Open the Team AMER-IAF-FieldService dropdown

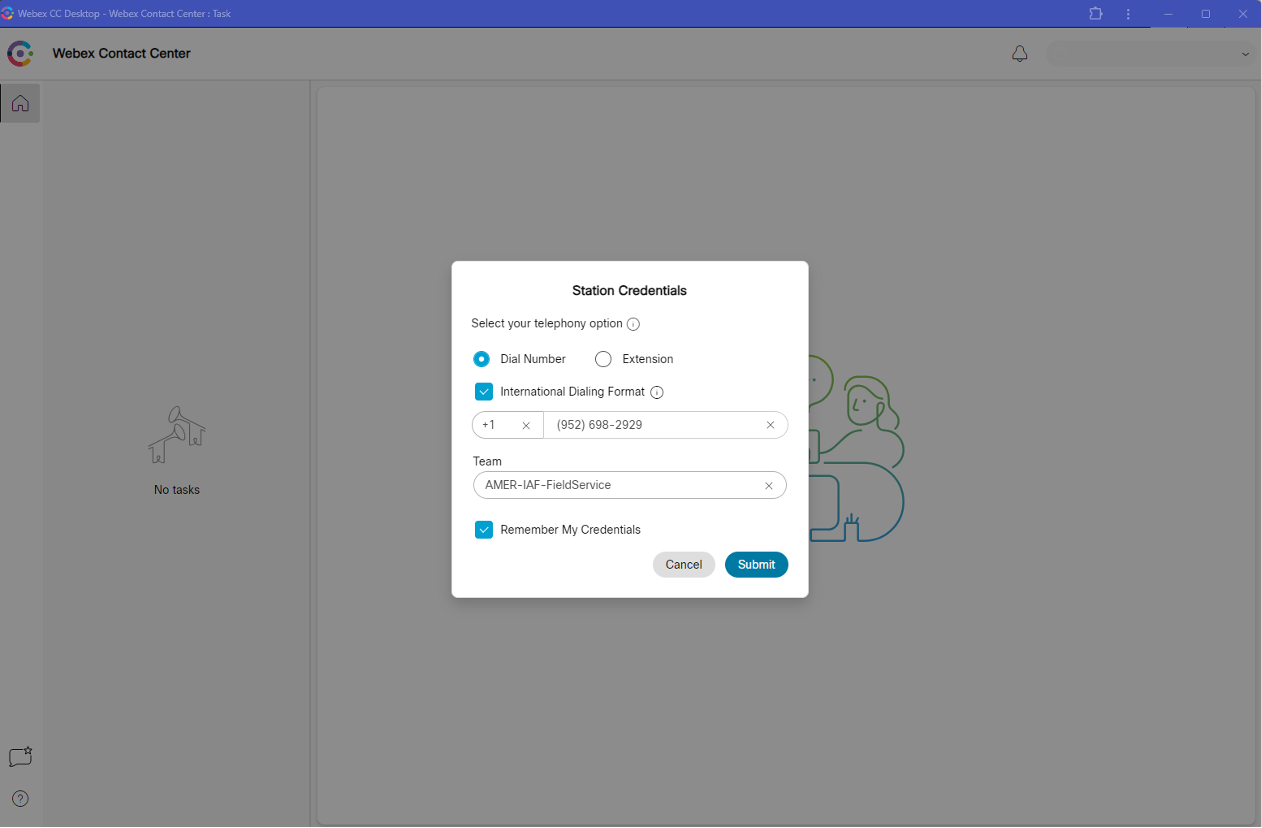pyautogui.click(x=630, y=485)
